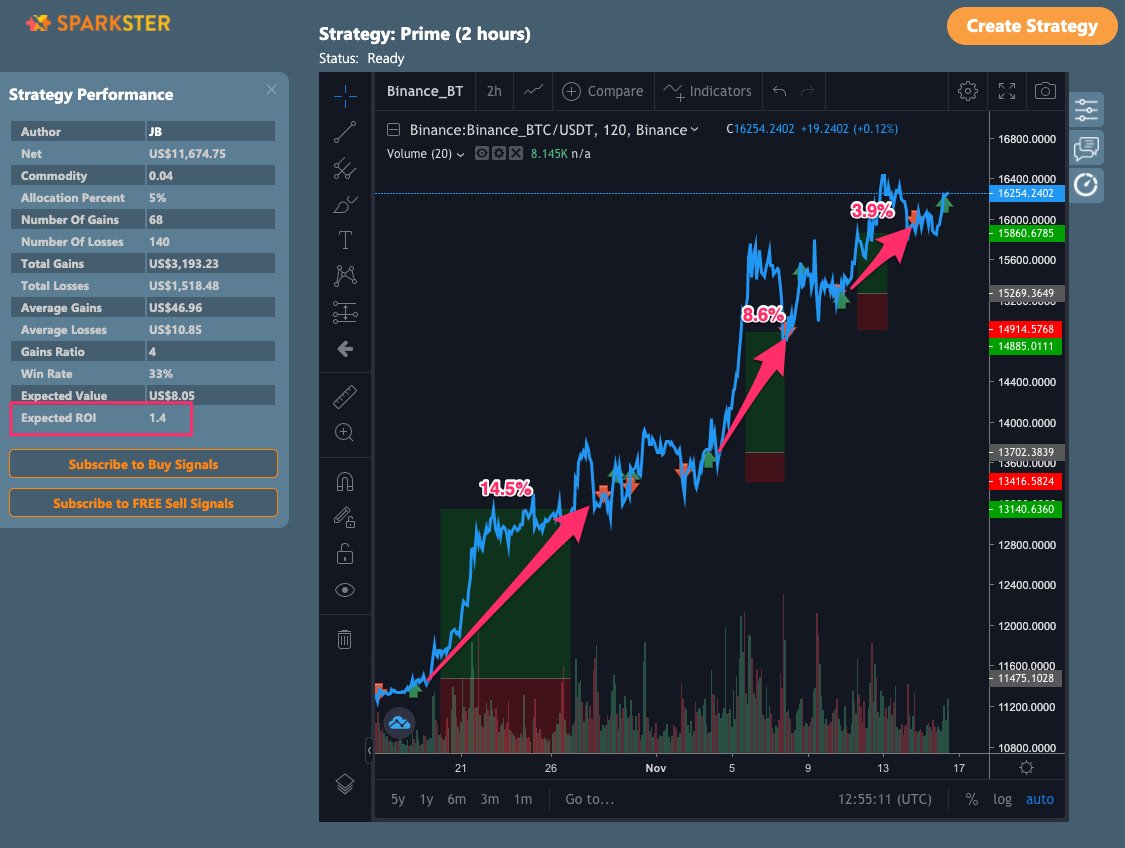1125x848 pixels.
Task: Click the cloud icon on the chart
Action: 399,723
